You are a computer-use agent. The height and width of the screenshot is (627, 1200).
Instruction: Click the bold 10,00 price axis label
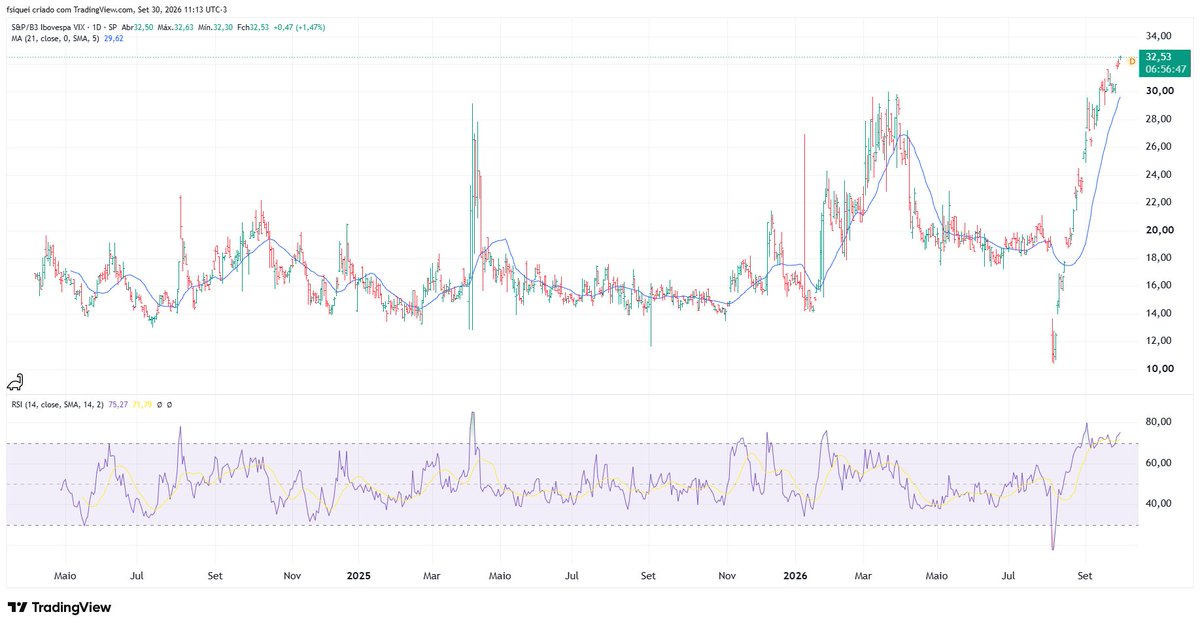(1159, 369)
